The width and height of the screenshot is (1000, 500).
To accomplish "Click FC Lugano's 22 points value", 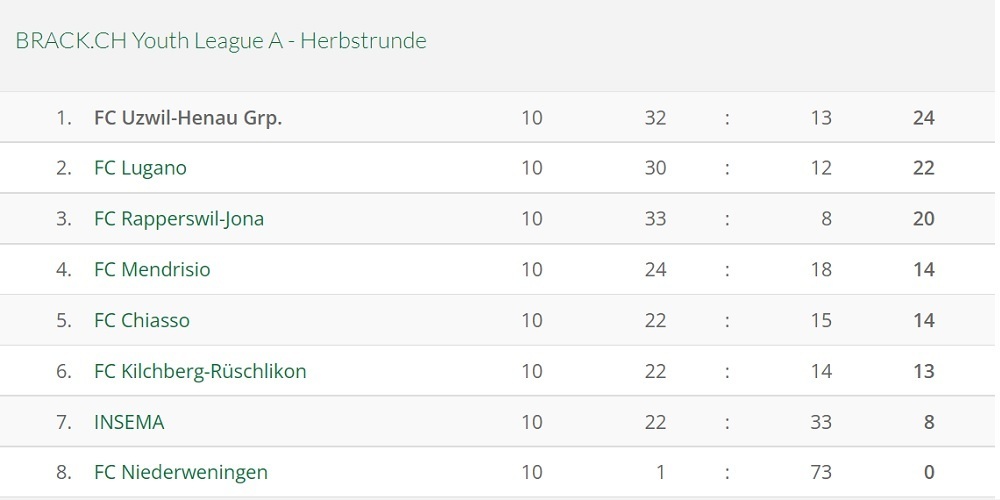I will [923, 168].
